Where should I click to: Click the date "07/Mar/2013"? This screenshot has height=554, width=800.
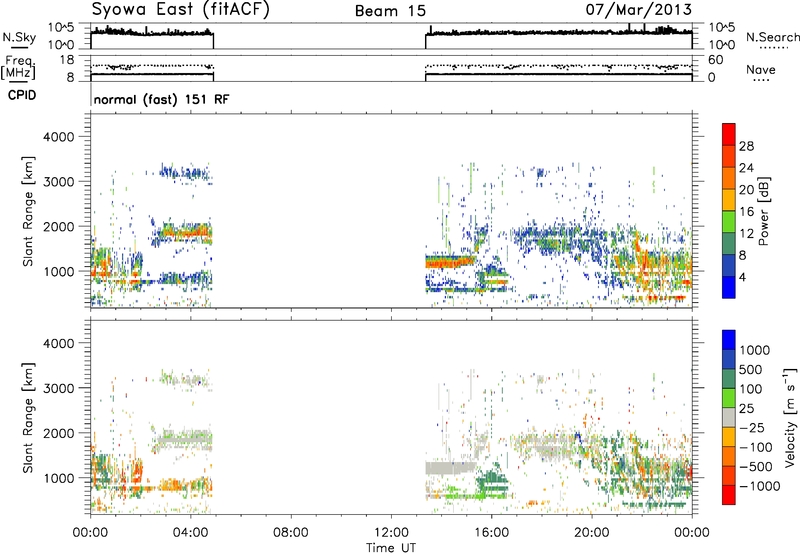point(638,10)
